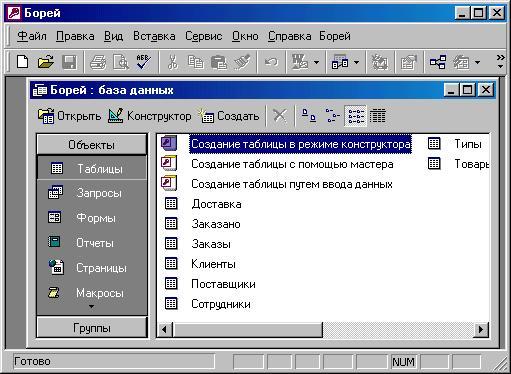This screenshot has height=374, width=511.
Task: Open the New Object dropdown arrow
Action: tap(478, 62)
